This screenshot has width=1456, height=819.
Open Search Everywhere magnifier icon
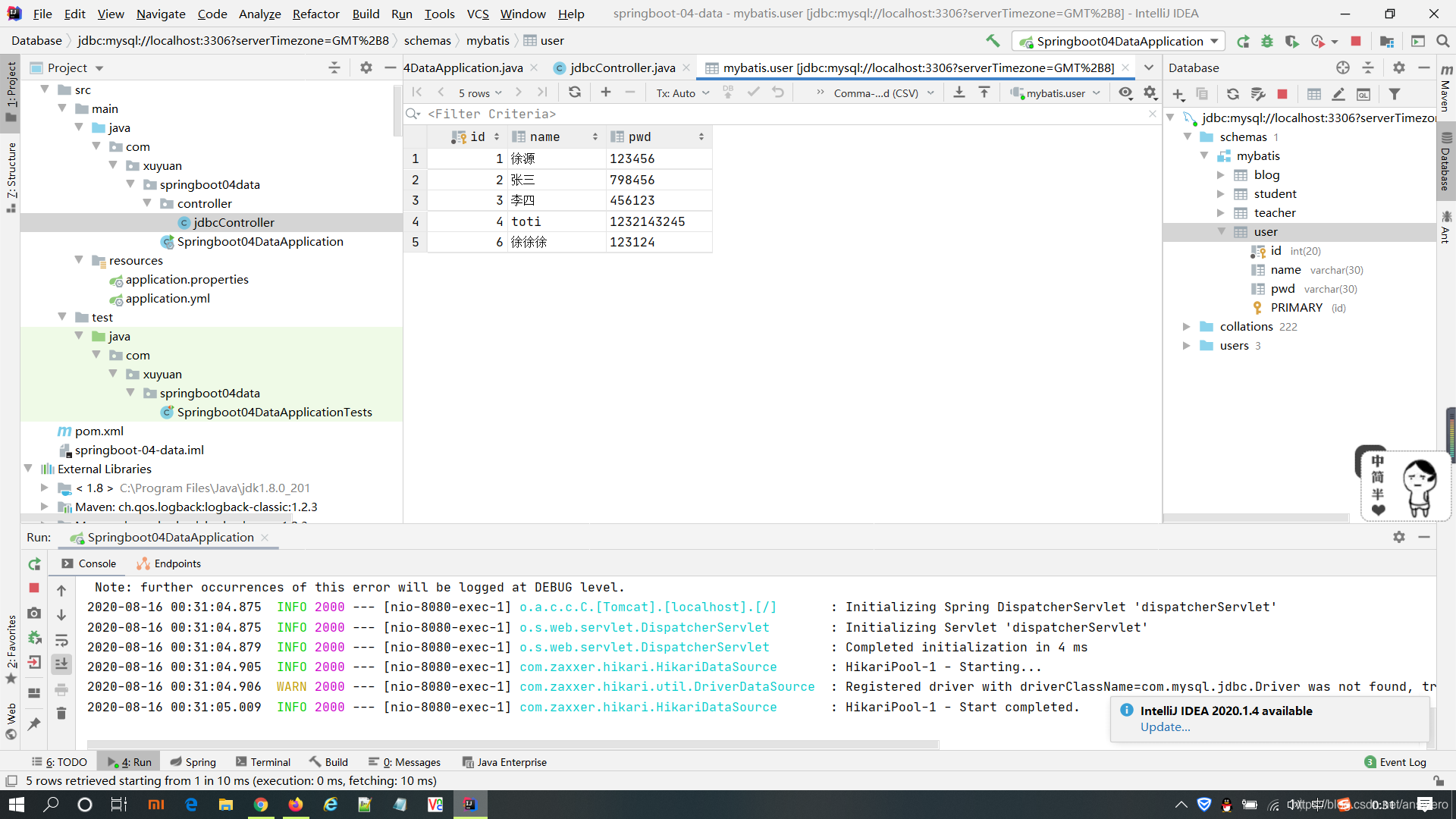[x=1442, y=41]
